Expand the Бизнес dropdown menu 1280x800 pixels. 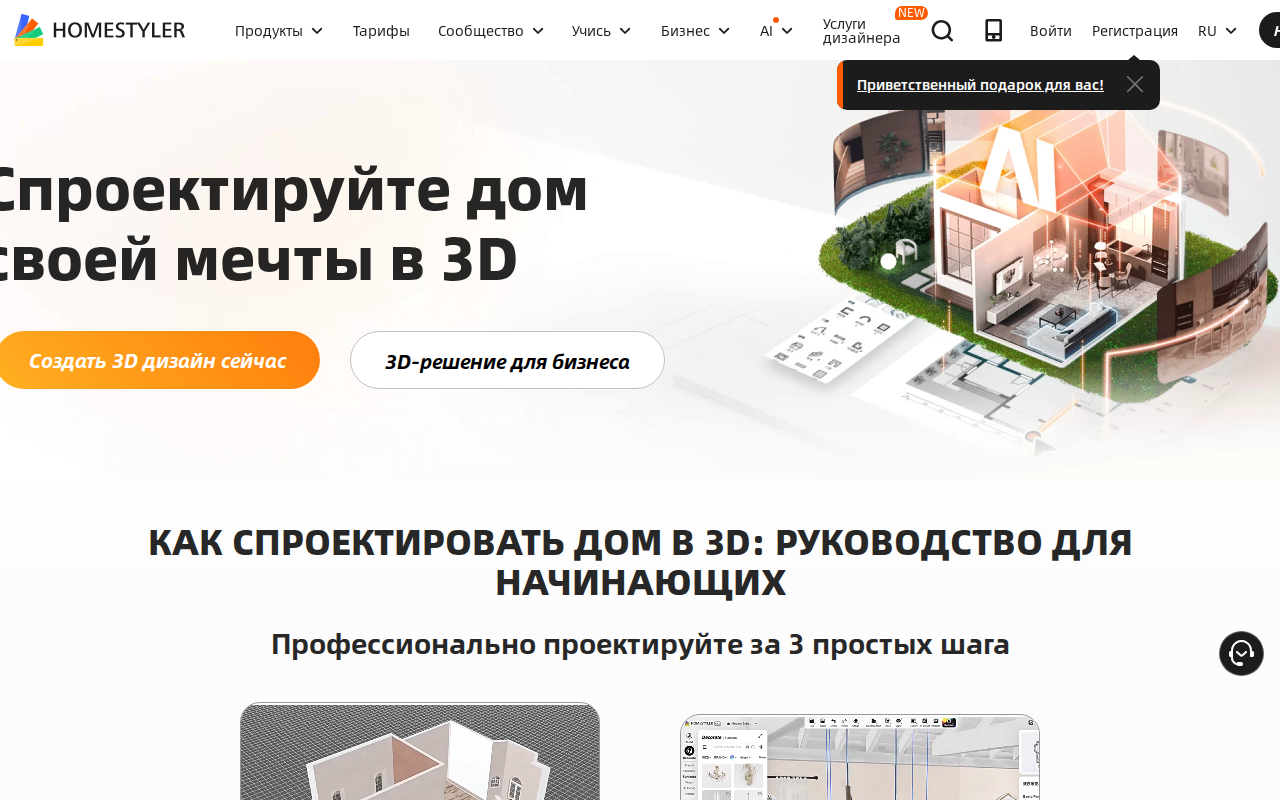[x=696, y=31]
